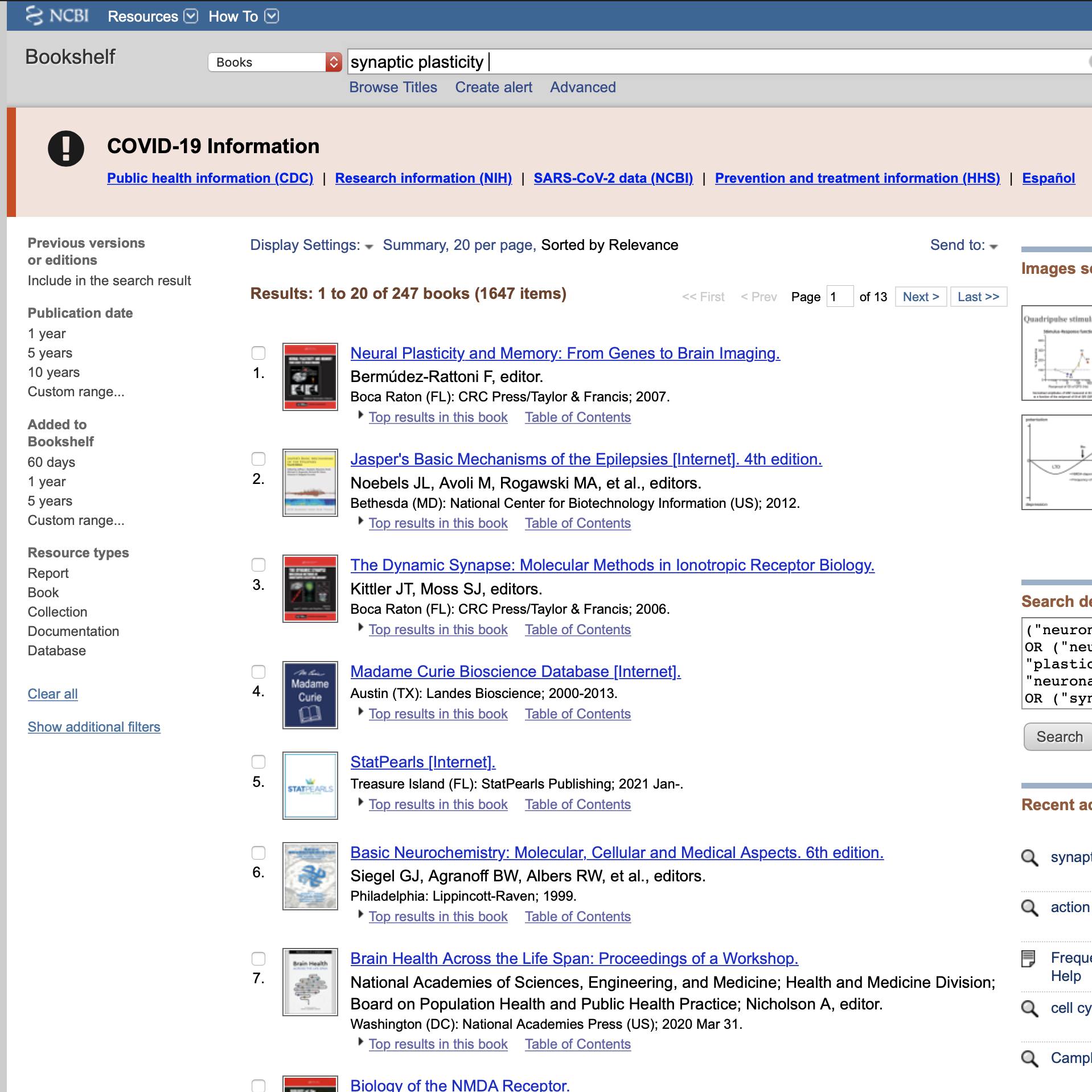Open Show additional filters link

(x=94, y=727)
